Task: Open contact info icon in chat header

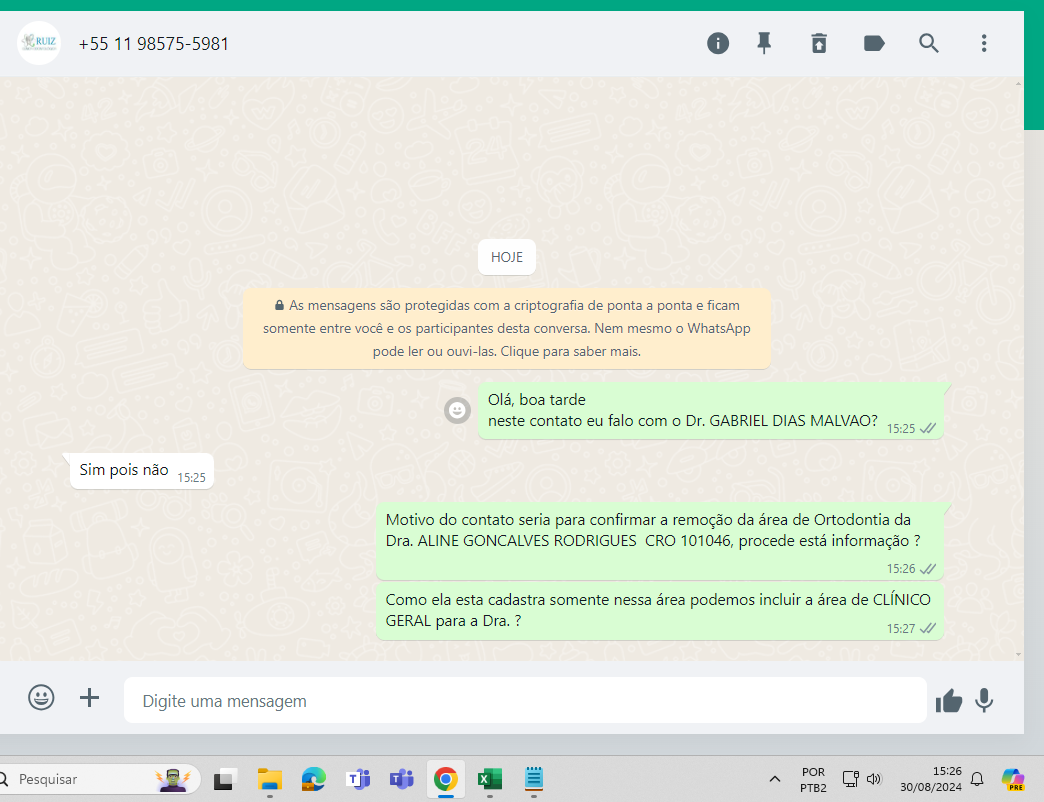Action: 718,43
